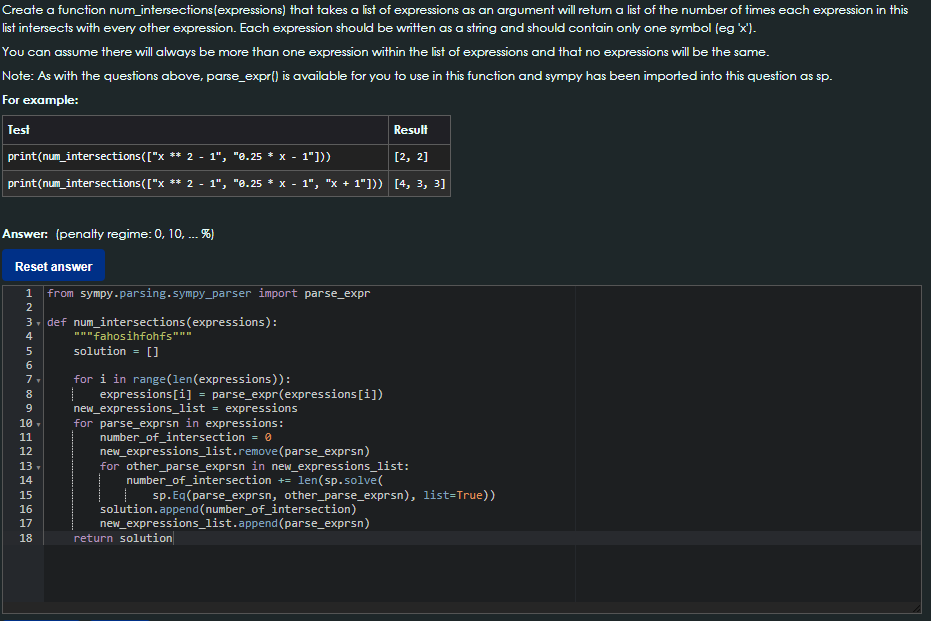Click the '[4, 3, 3]' result cell
The image size is (931, 621).
click(419, 183)
